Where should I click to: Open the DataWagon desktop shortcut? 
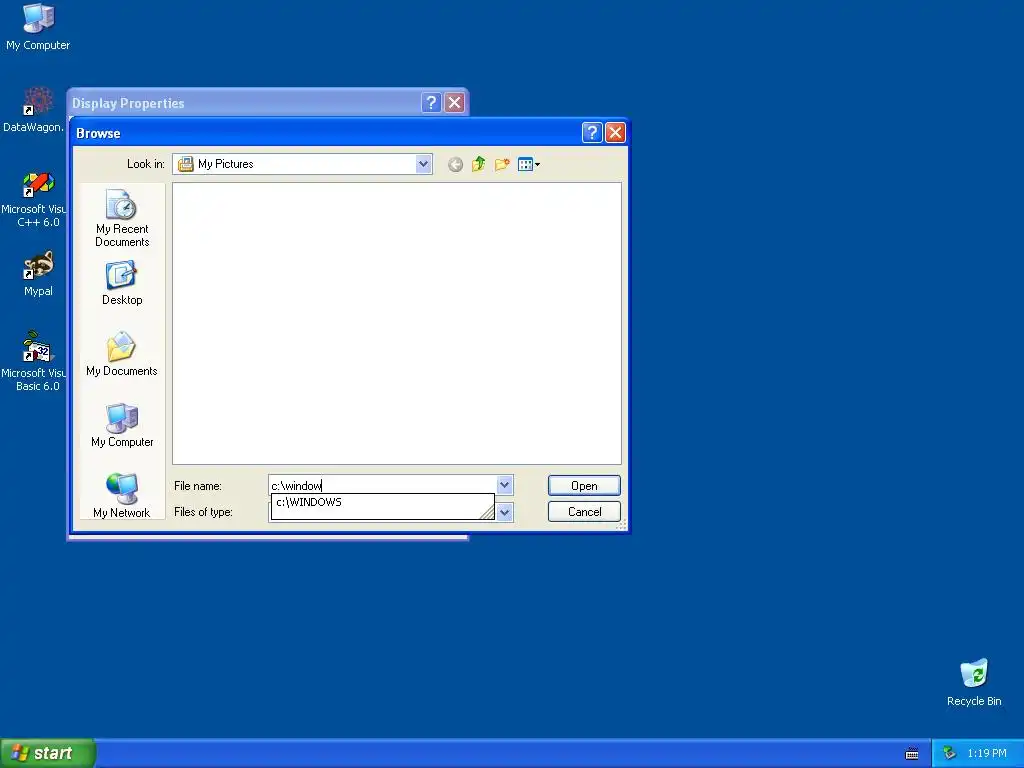[x=33, y=110]
